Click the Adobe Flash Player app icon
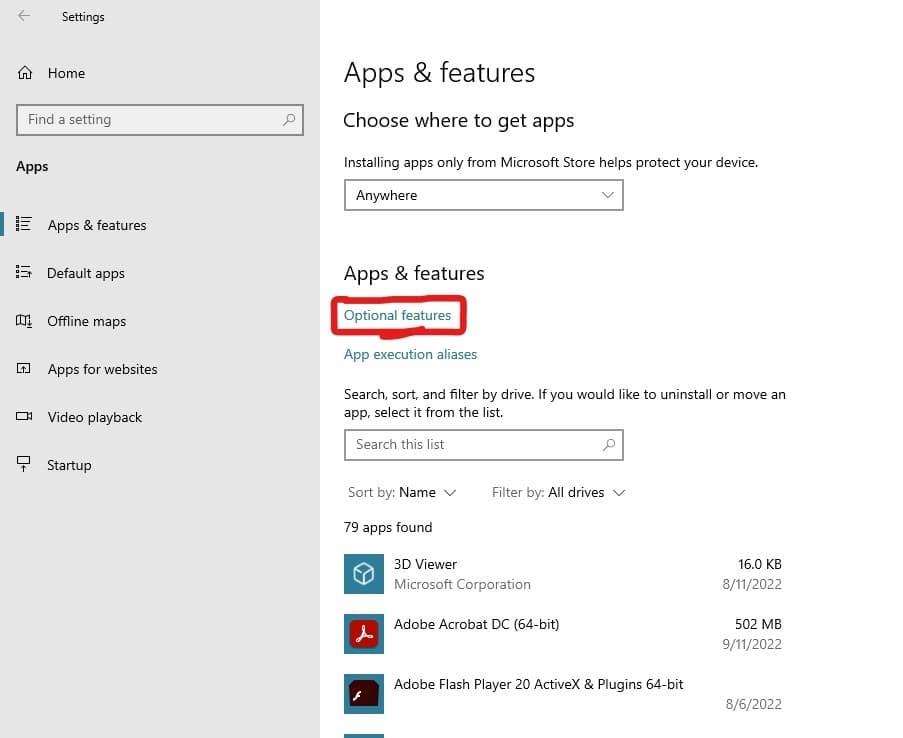 [x=363, y=693]
